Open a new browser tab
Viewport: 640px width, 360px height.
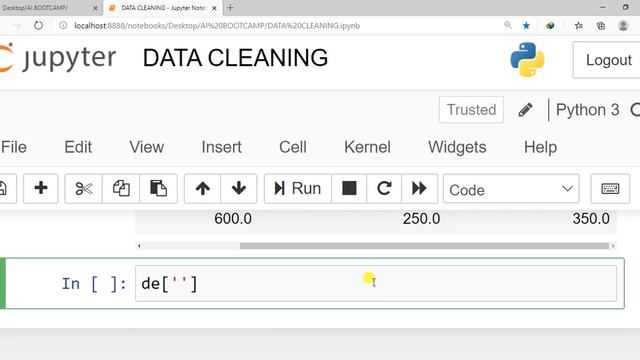[x=230, y=7]
